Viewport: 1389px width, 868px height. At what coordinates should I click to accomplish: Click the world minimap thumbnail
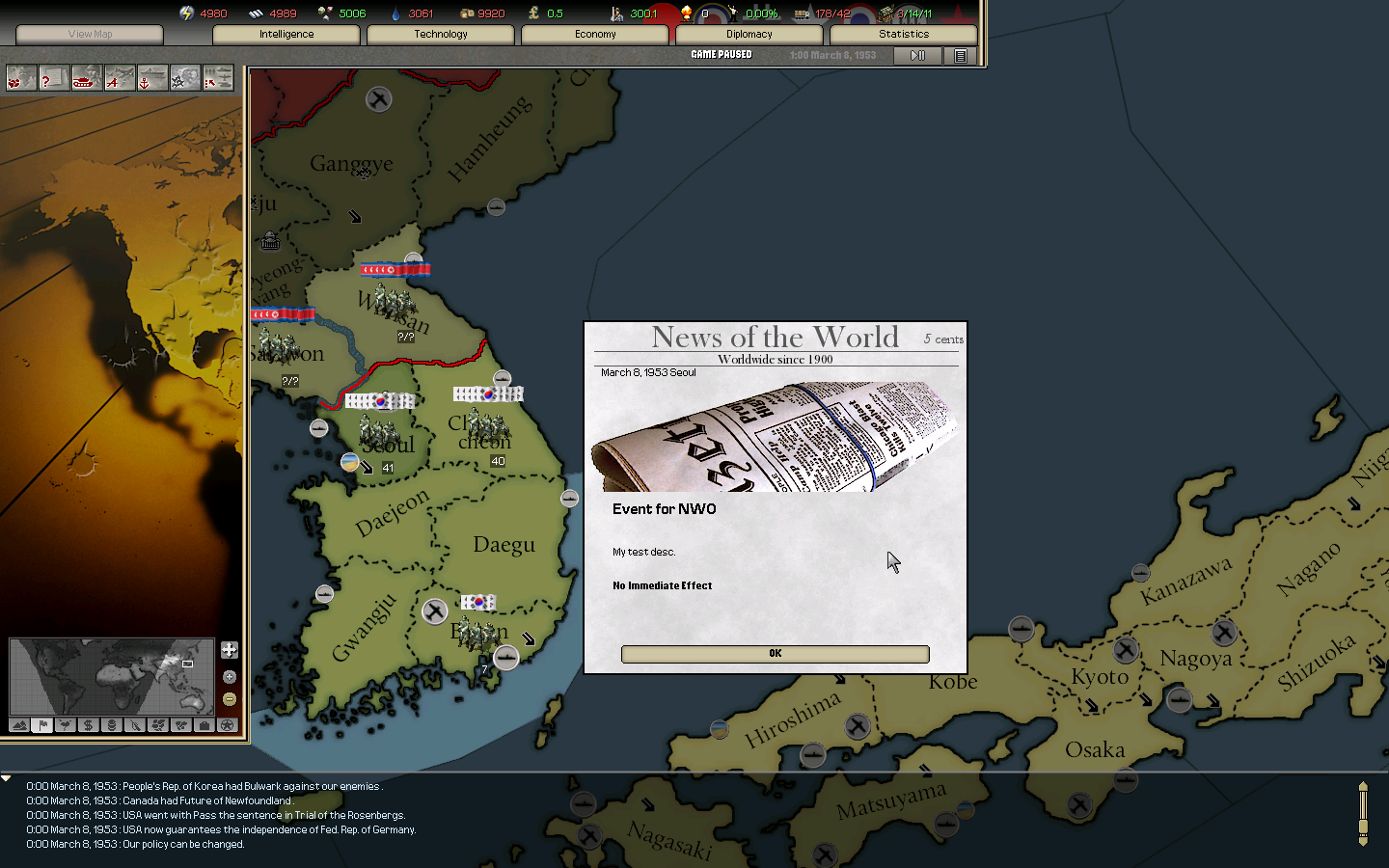pyautogui.click(x=112, y=677)
